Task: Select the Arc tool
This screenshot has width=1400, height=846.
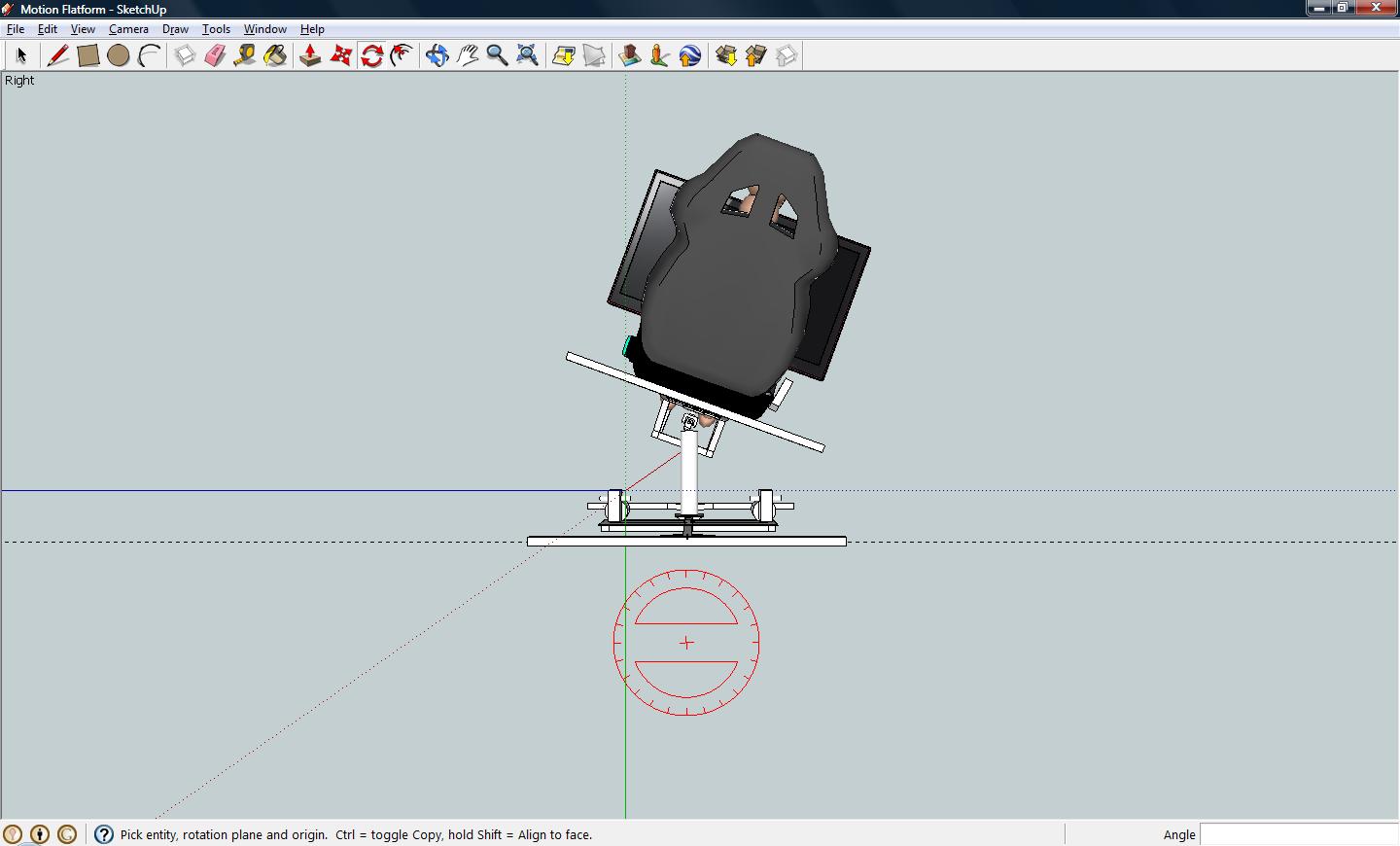Action: tap(149, 55)
